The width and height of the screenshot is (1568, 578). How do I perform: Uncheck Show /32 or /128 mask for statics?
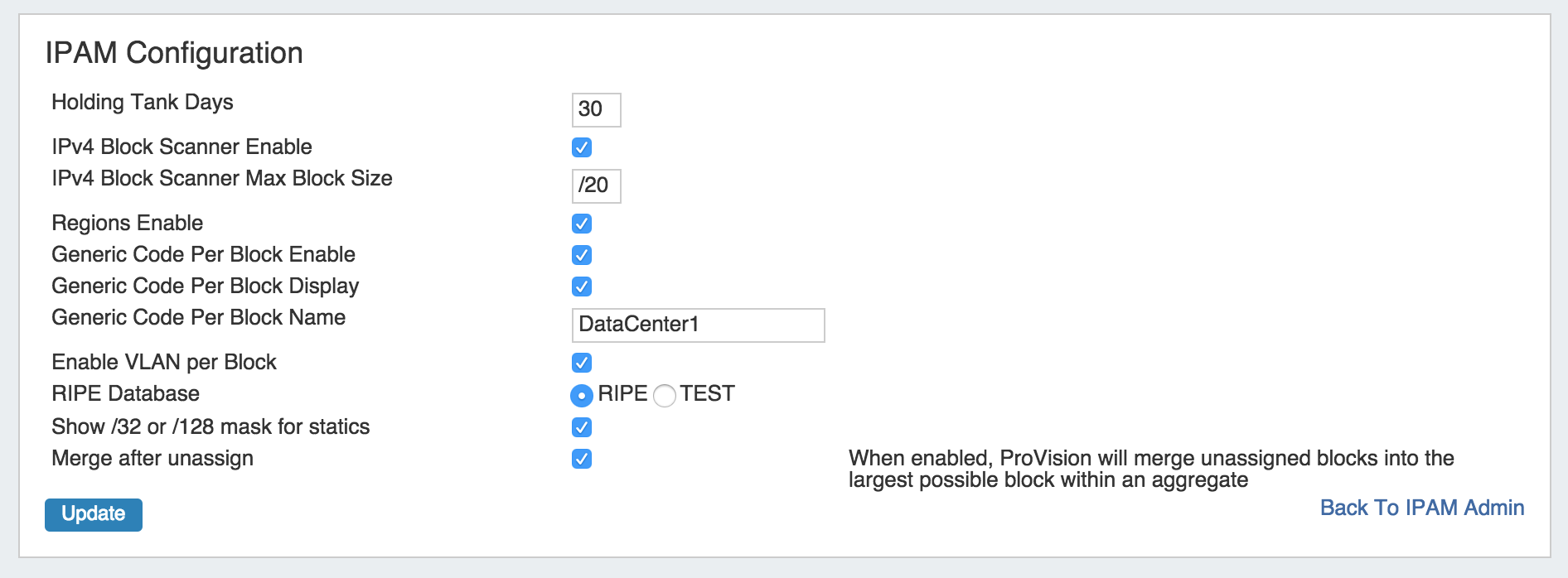point(582,427)
